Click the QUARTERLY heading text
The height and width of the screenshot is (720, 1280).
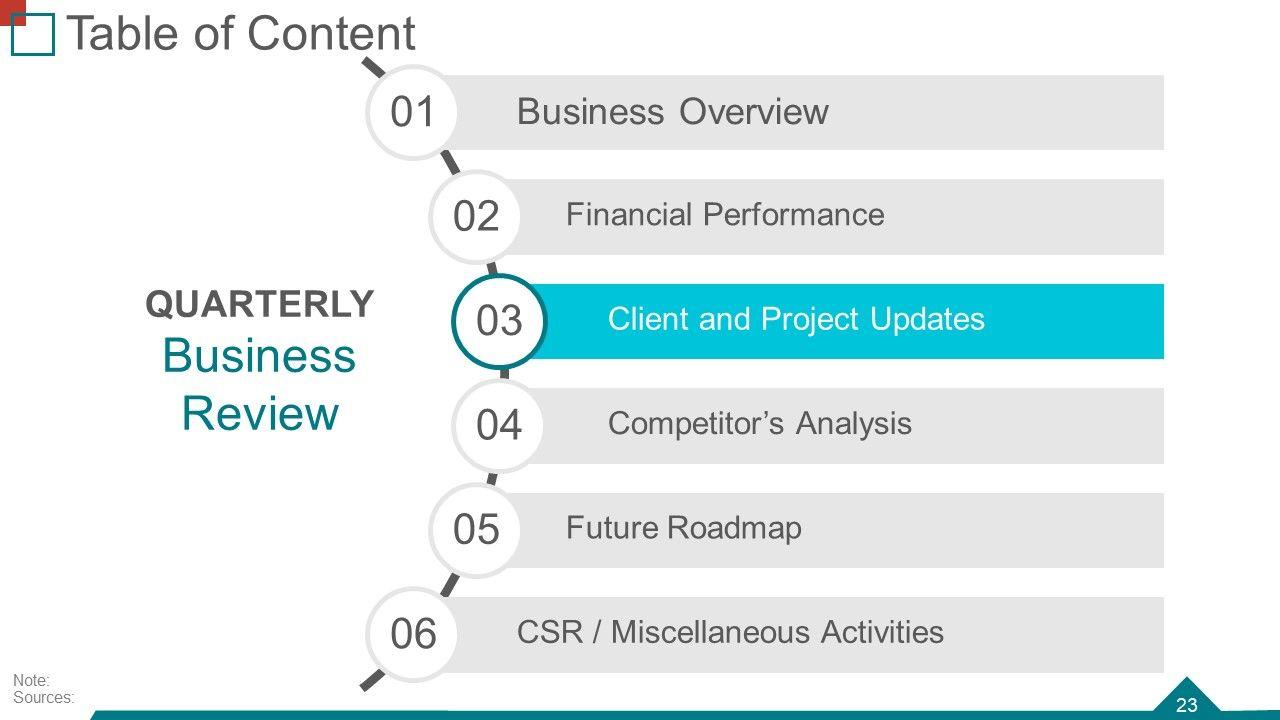pos(260,304)
